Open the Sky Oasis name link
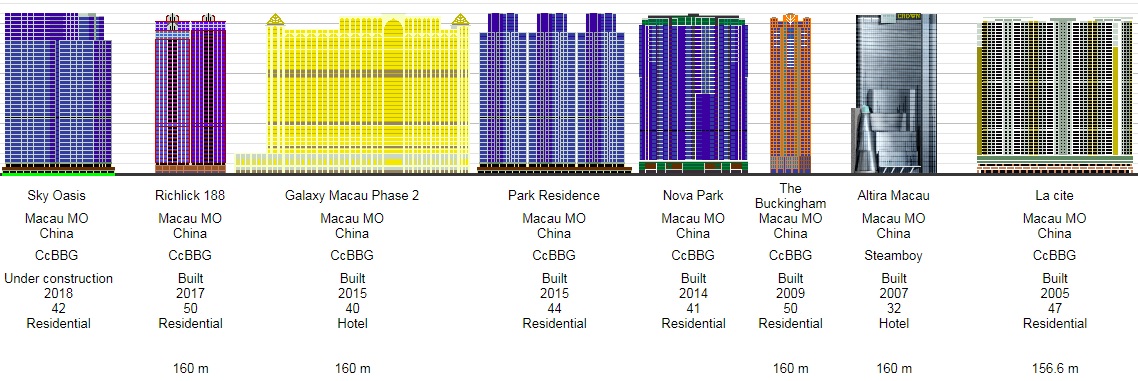1138x381 pixels. pyautogui.click(x=59, y=195)
